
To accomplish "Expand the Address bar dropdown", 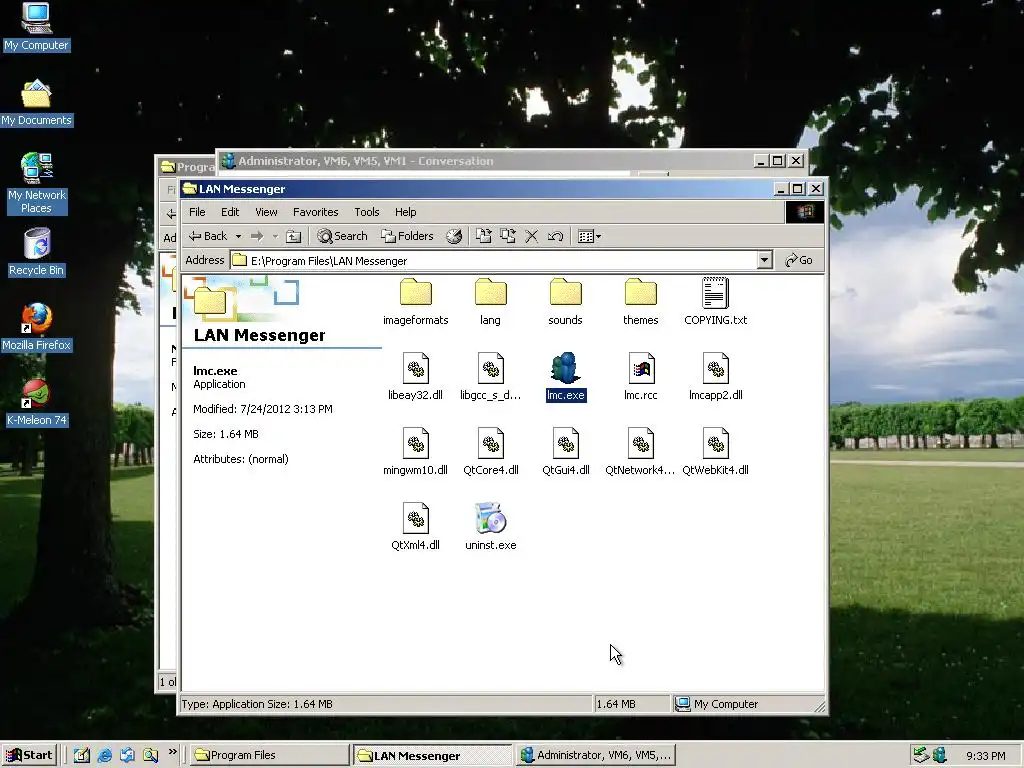I will tap(764, 261).
